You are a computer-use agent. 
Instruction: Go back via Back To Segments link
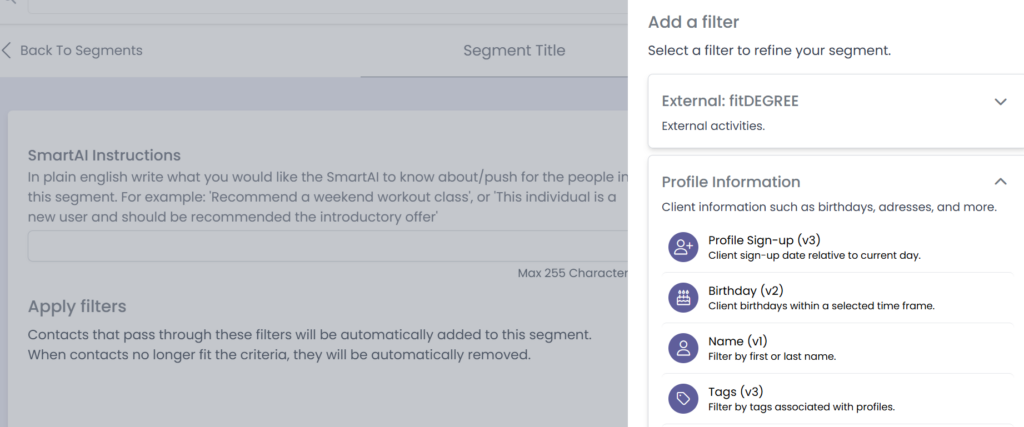(81, 50)
